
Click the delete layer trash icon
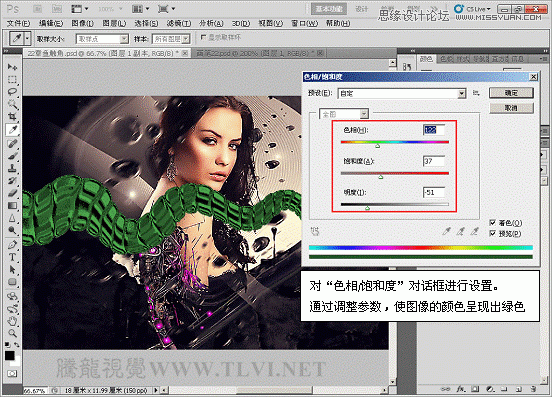click(533, 389)
